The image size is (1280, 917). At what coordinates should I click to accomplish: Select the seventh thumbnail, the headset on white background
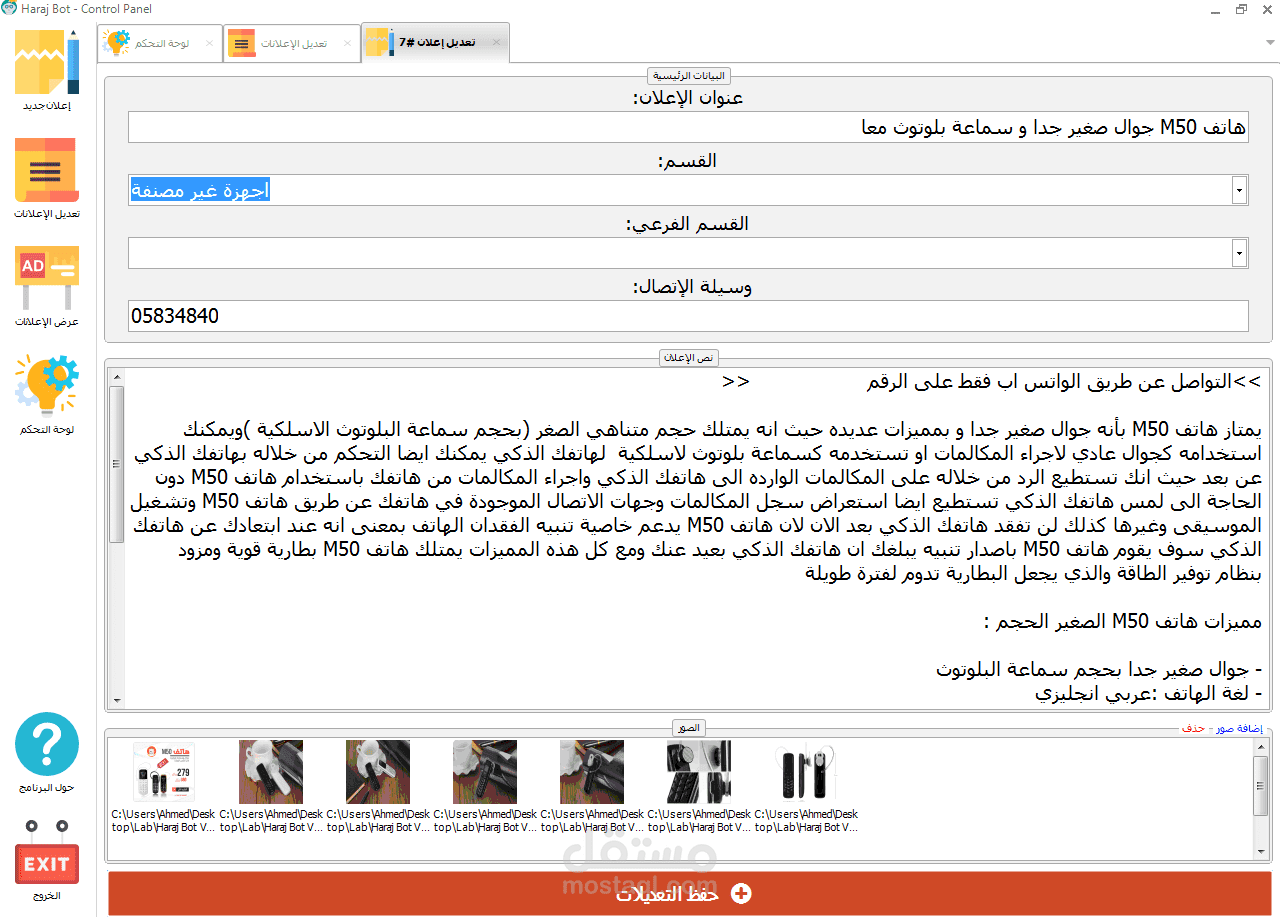806,772
